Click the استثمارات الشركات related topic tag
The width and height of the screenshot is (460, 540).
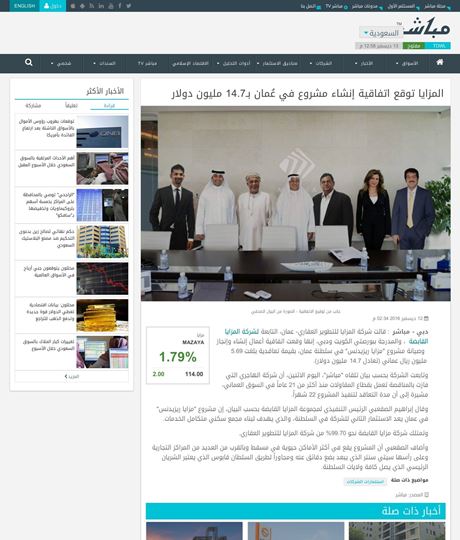pos(365,481)
